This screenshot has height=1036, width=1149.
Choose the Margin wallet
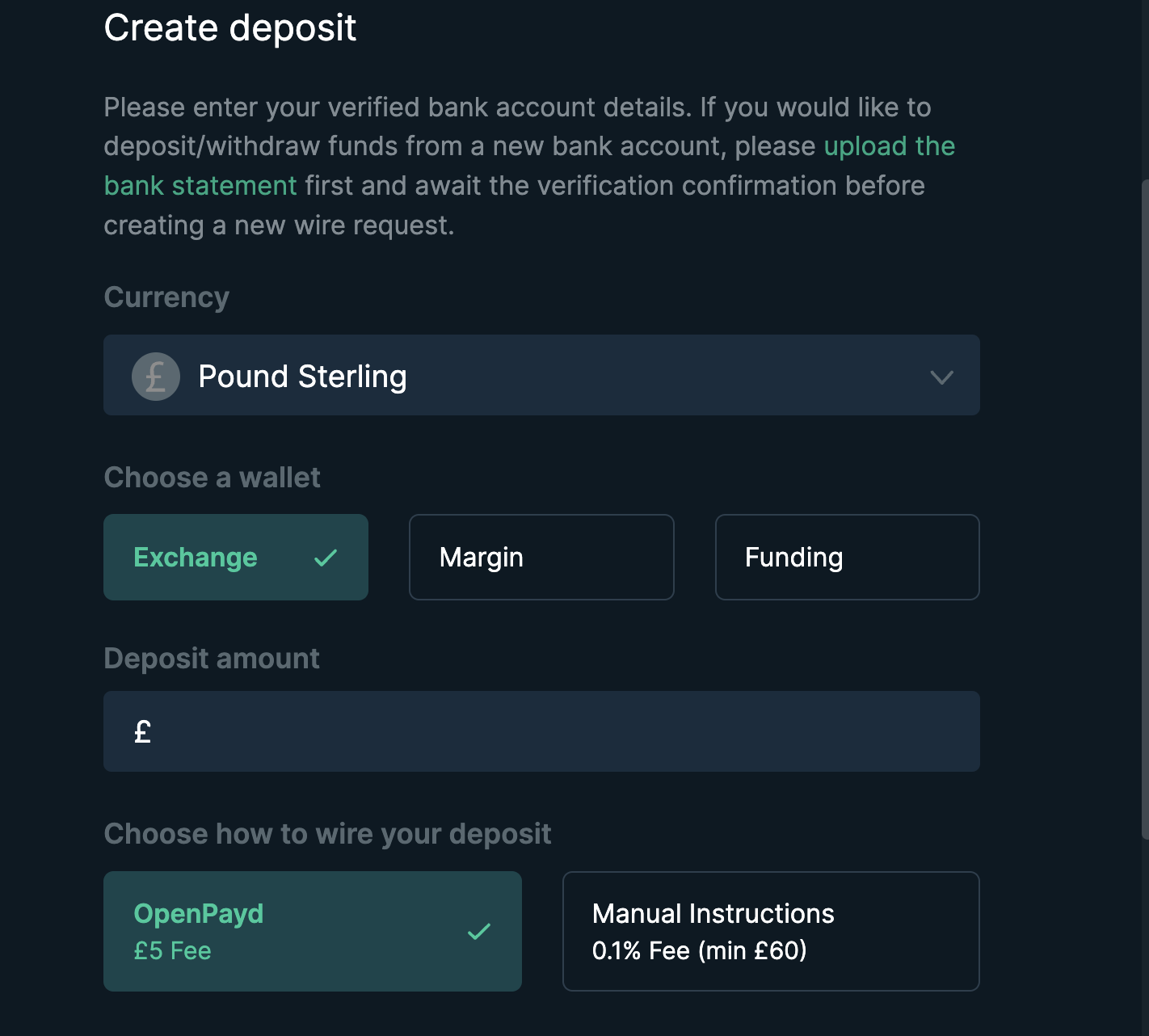pos(541,557)
